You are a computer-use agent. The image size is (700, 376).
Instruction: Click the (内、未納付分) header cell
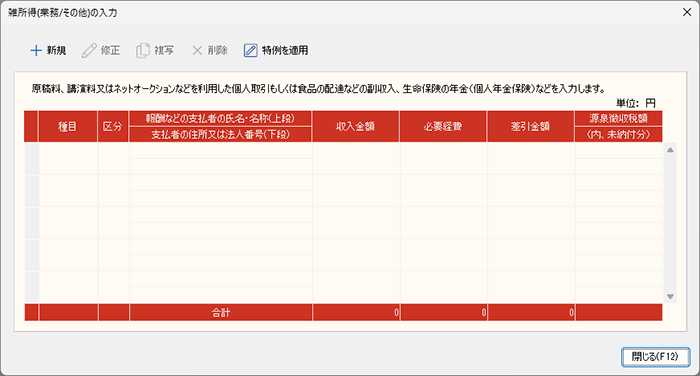coord(618,134)
